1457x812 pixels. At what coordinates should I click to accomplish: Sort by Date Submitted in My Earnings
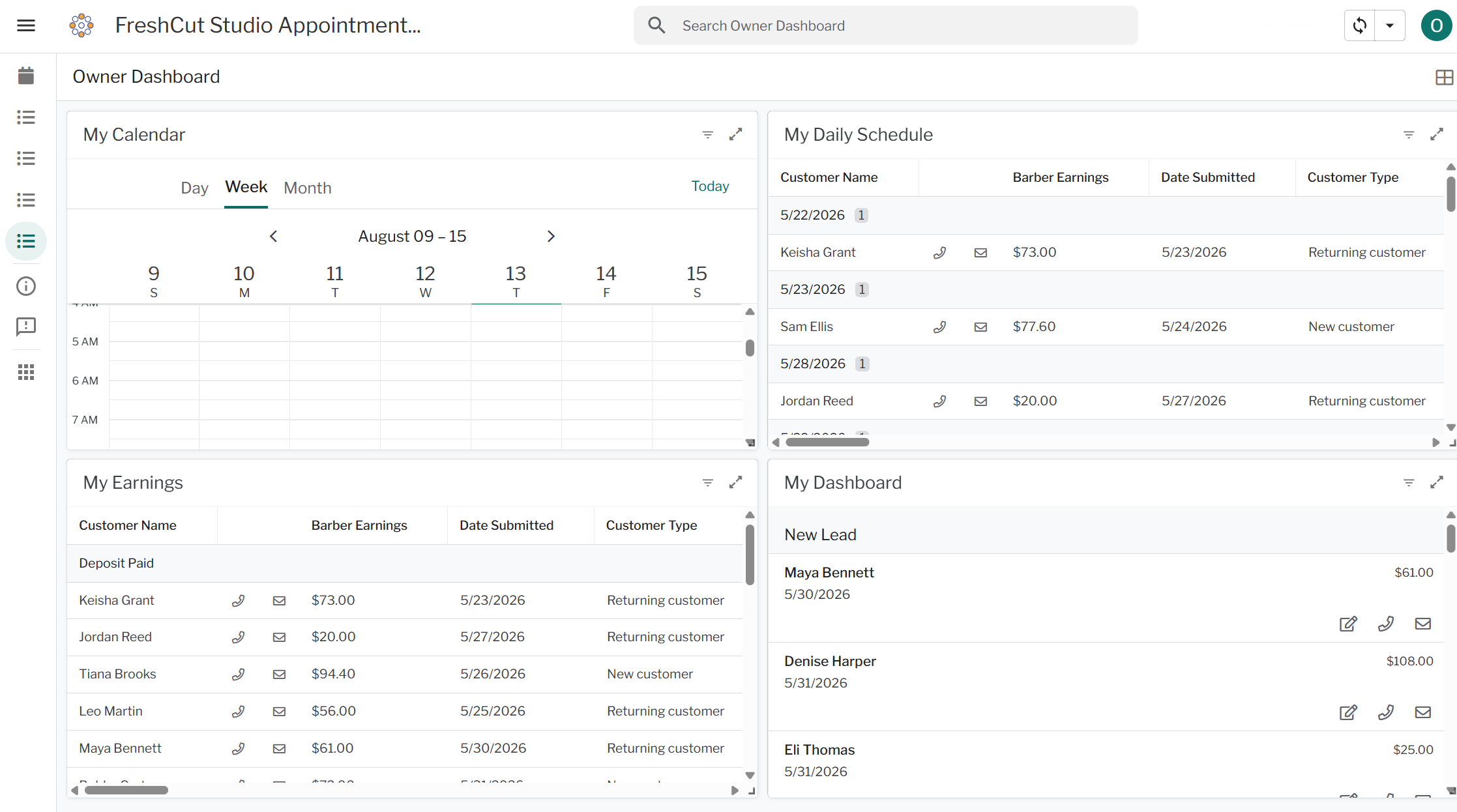click(506, 525)
